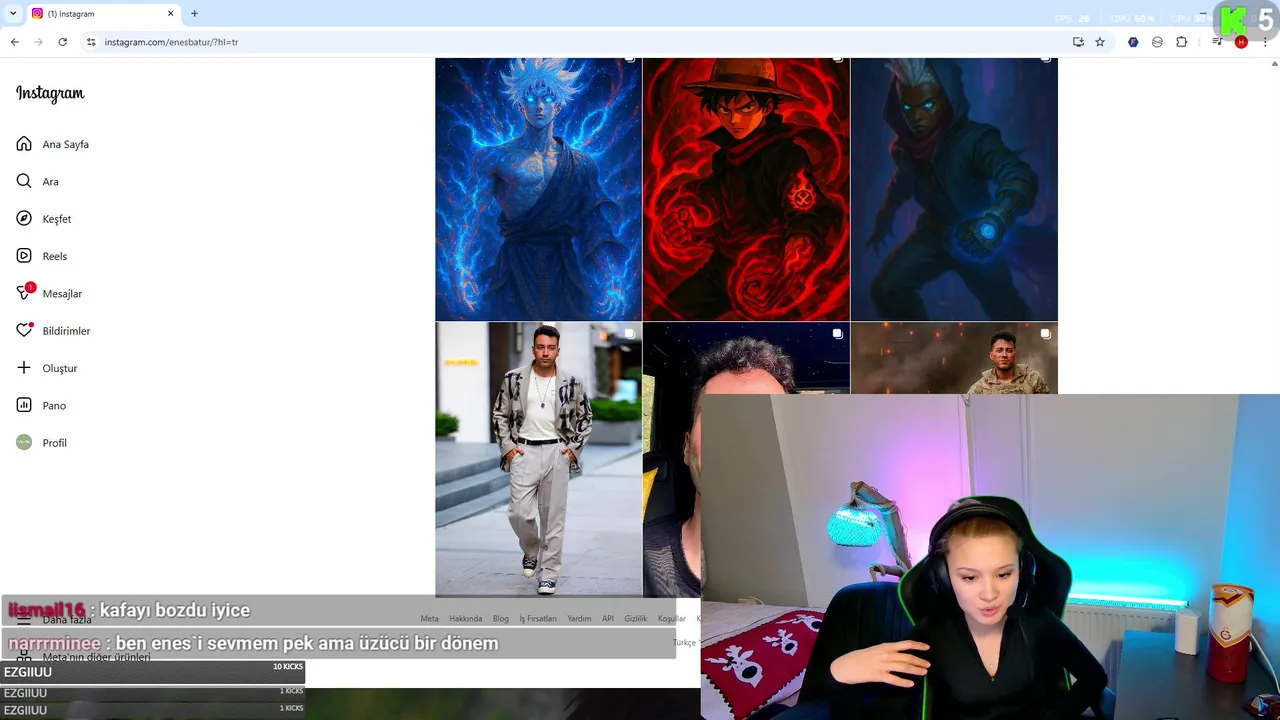The height and width of the screenshot is (720, 1280).
Task: Open Mesajlar icon with notification badge
Action: click(25, 292)
